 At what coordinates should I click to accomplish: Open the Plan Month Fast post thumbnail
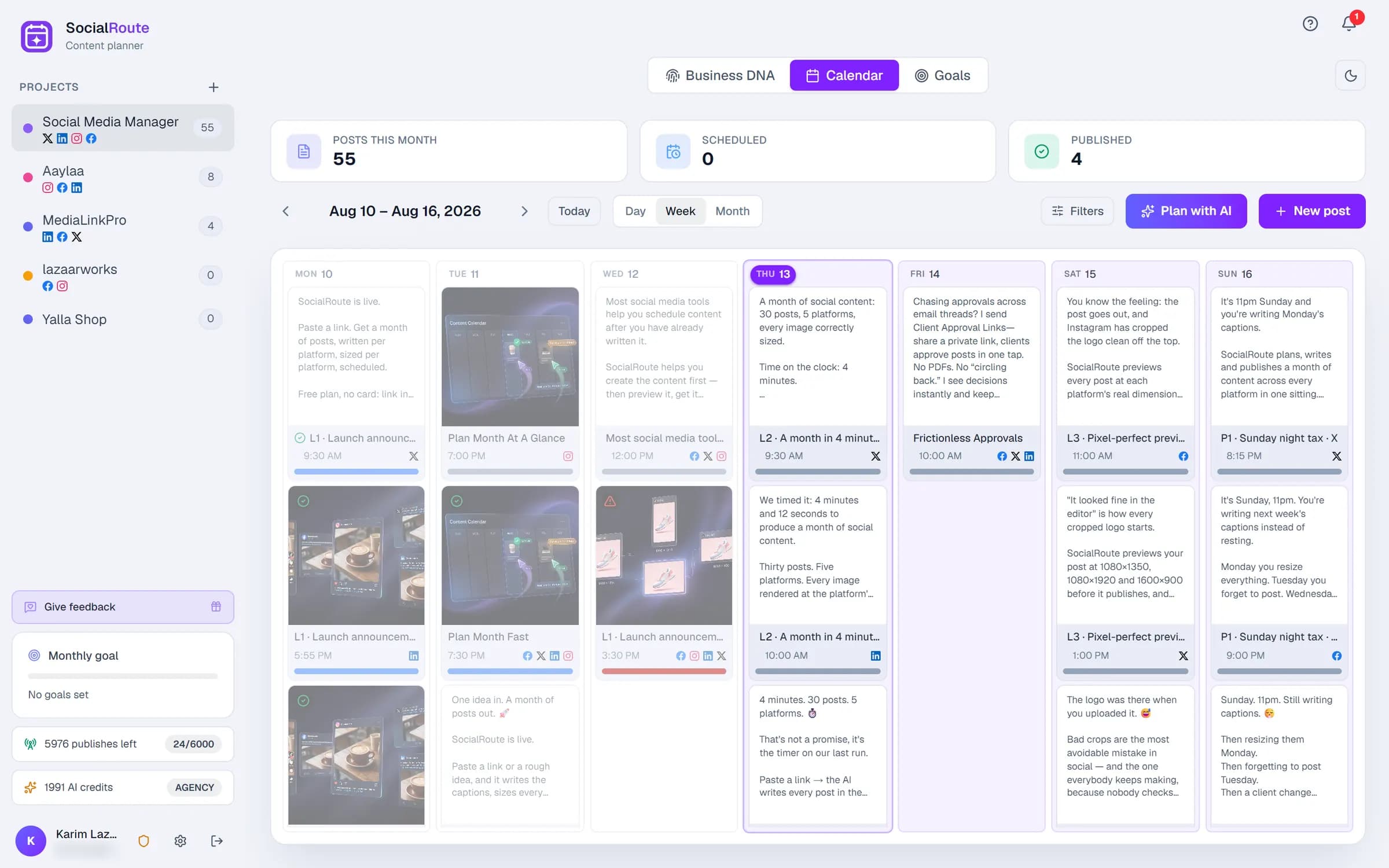pyautogui.click(x=510, y=556)
